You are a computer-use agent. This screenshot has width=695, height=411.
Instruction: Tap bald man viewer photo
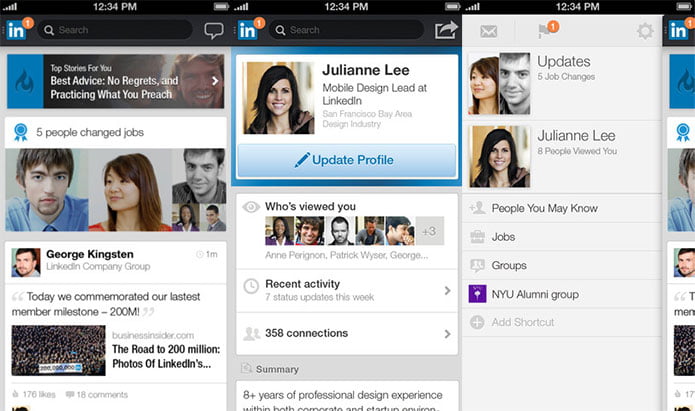[340, 231]
